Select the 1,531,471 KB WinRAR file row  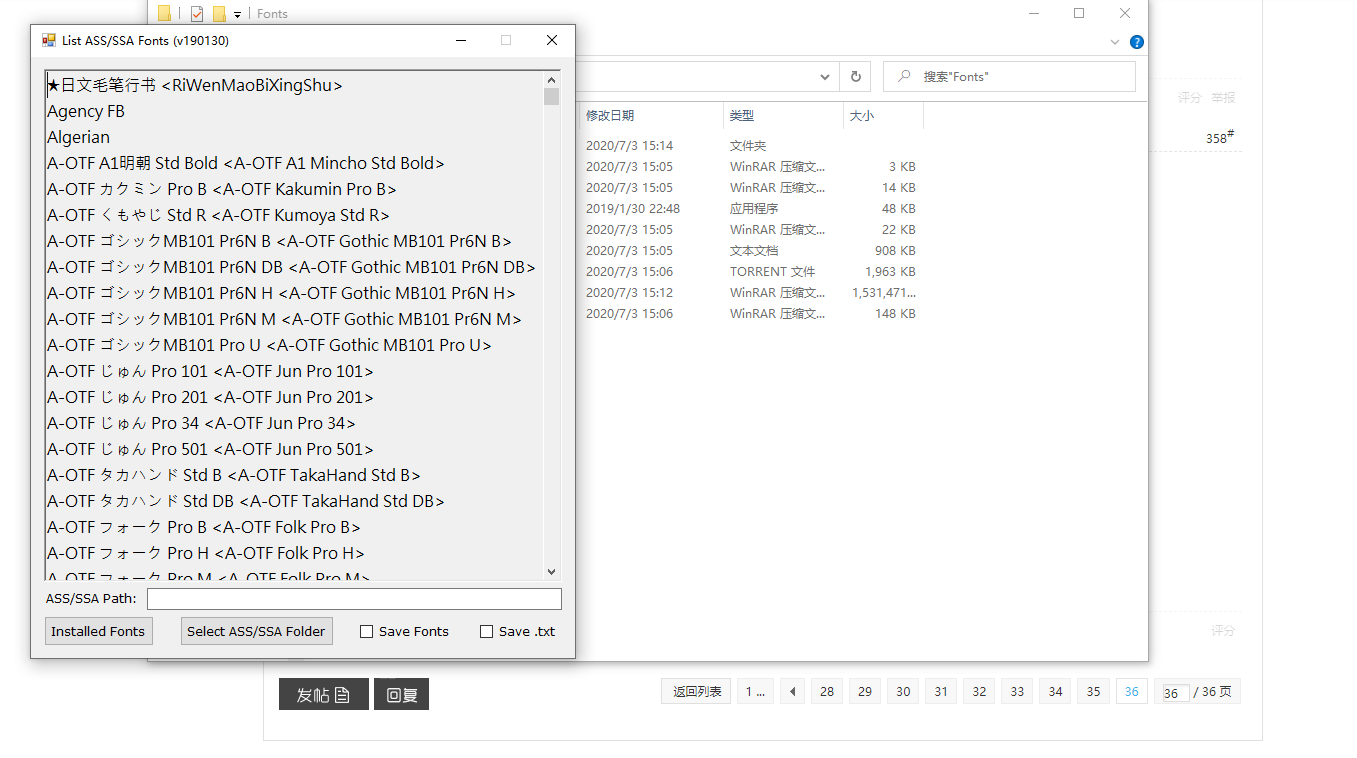pyautogui.click(x=750, y=293)
